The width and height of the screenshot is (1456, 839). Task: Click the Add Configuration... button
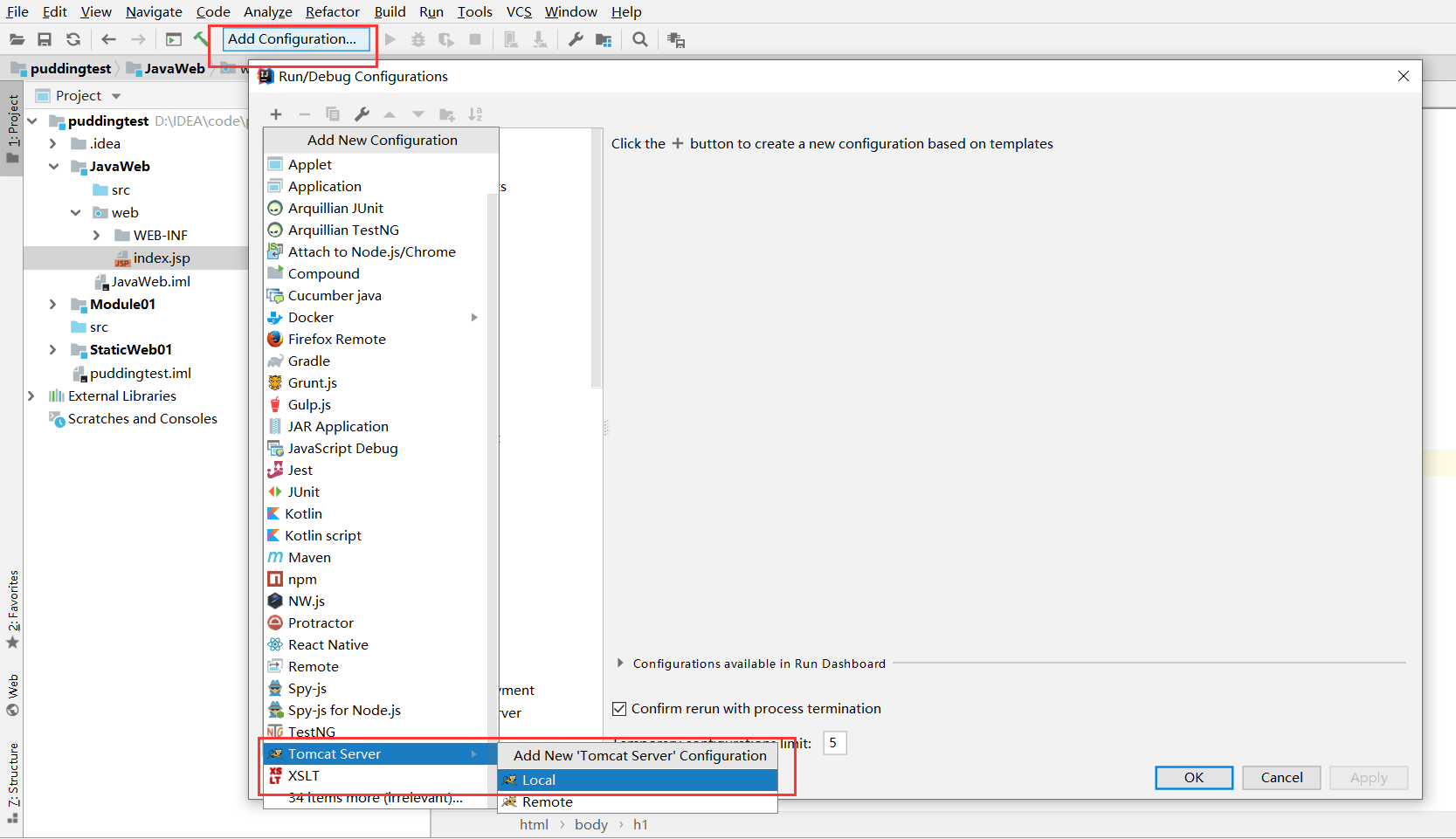pos(296,39)
